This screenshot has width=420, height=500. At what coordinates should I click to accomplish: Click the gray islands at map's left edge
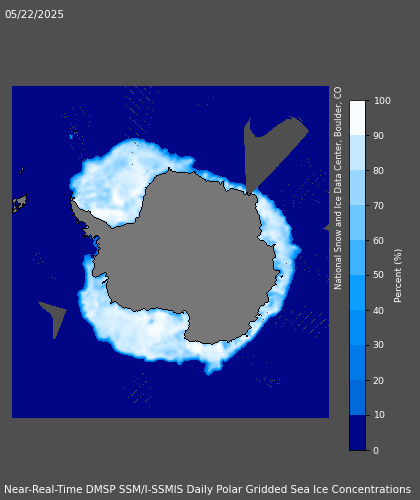point(20,203)
